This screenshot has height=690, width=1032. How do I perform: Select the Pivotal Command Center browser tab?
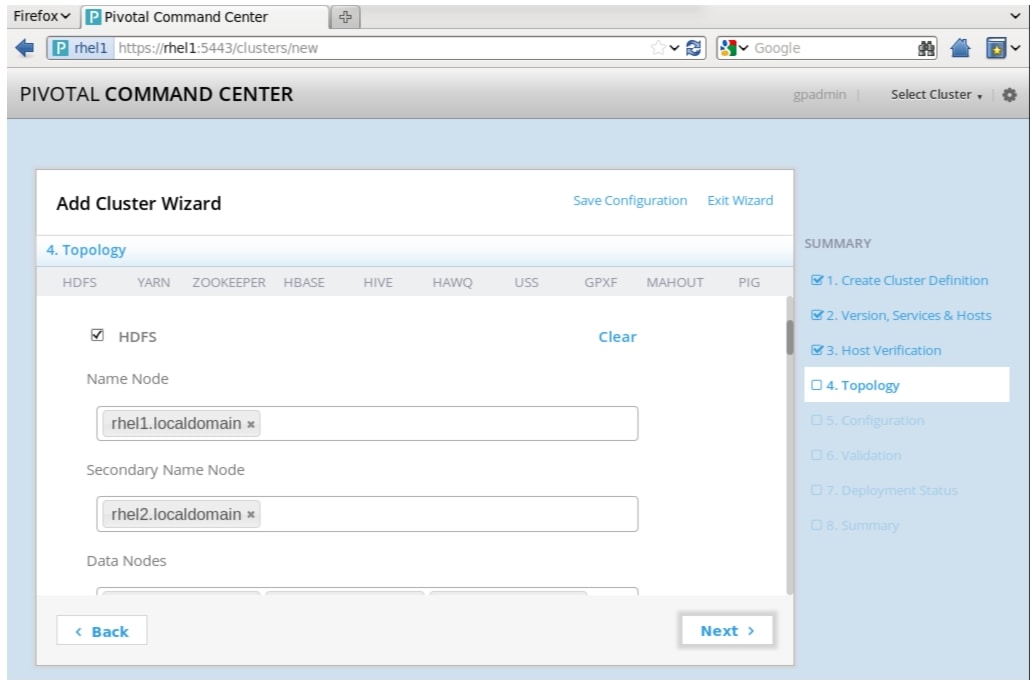pyautogui.click(x=205, y=16)
